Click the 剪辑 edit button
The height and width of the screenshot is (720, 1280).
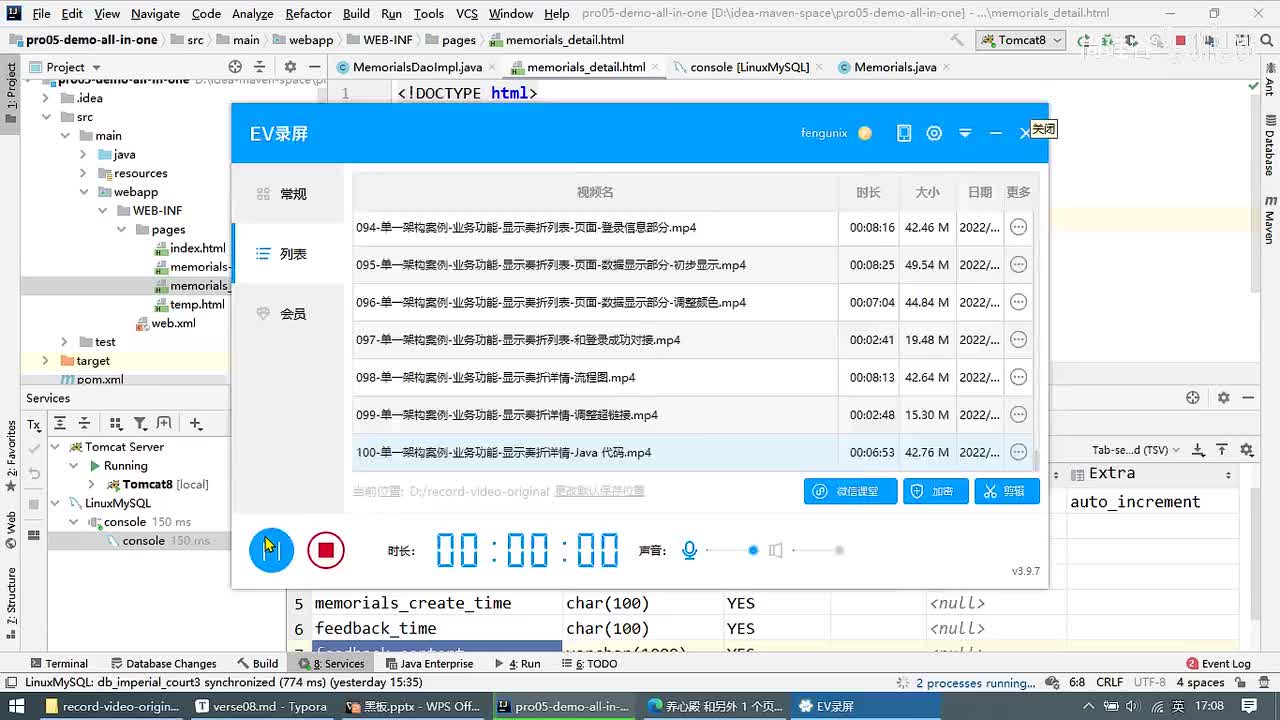point(1007,491)
